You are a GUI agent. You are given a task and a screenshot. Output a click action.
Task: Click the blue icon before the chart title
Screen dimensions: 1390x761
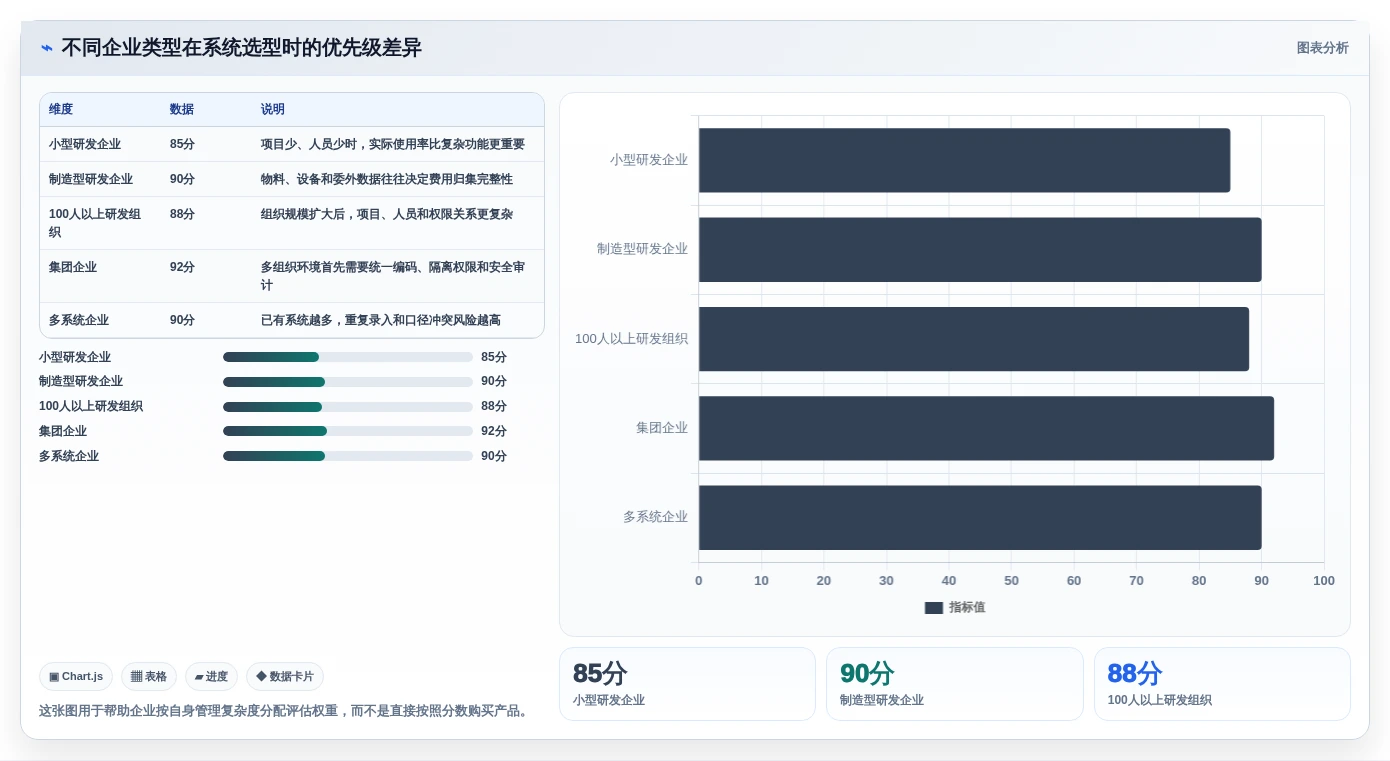[x=46, y=48]
